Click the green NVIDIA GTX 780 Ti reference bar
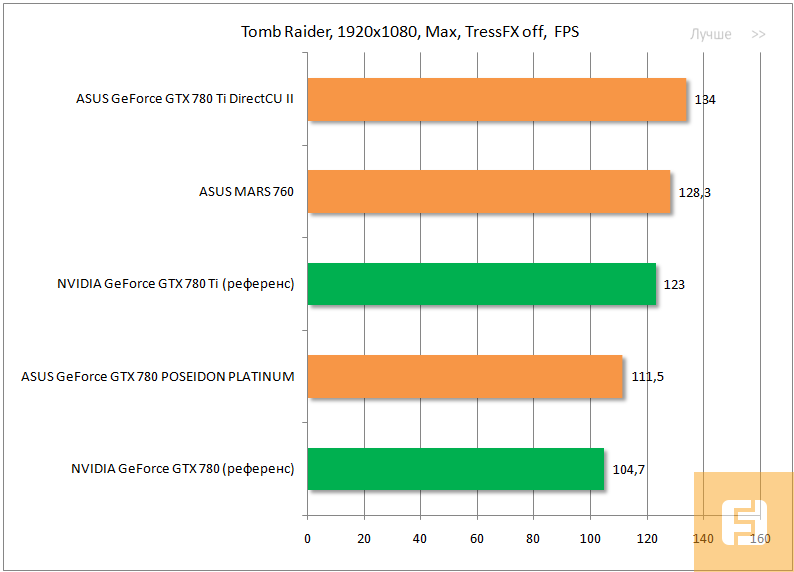This screenshot has height=572, width=794. 481,284
